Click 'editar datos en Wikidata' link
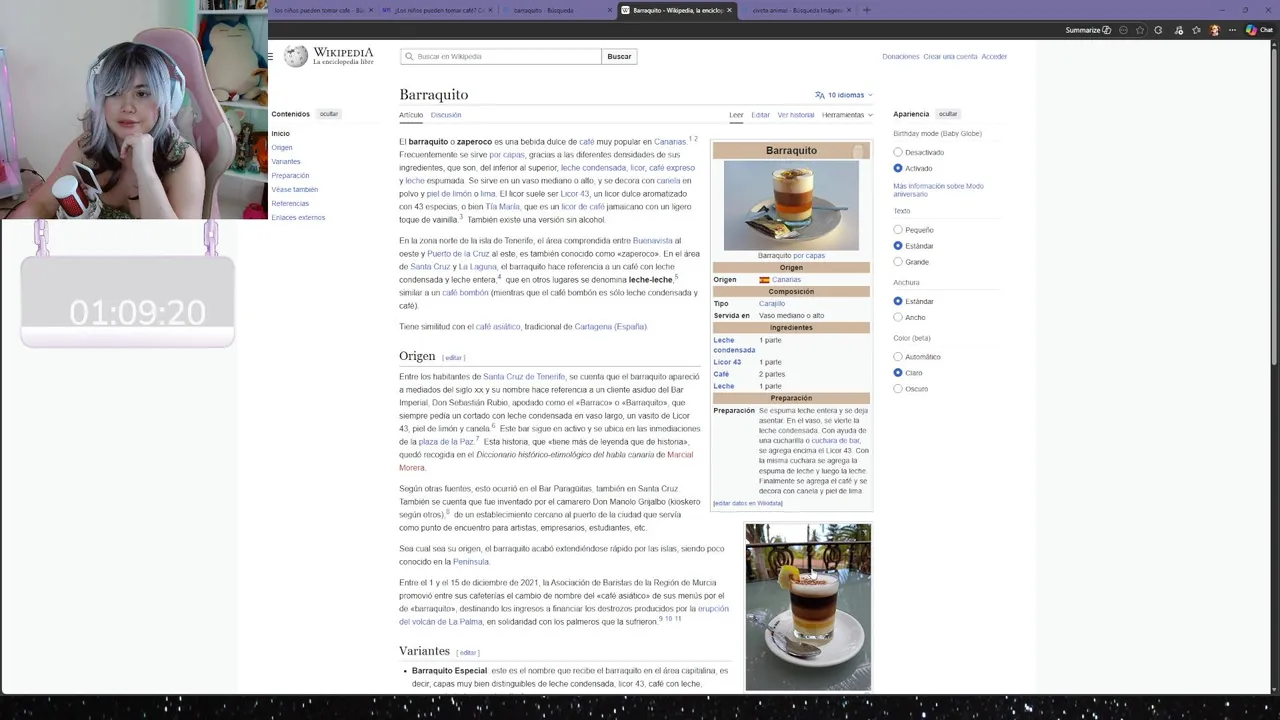This screenshot has width=1280, height=720. click(x=748, y=503)
